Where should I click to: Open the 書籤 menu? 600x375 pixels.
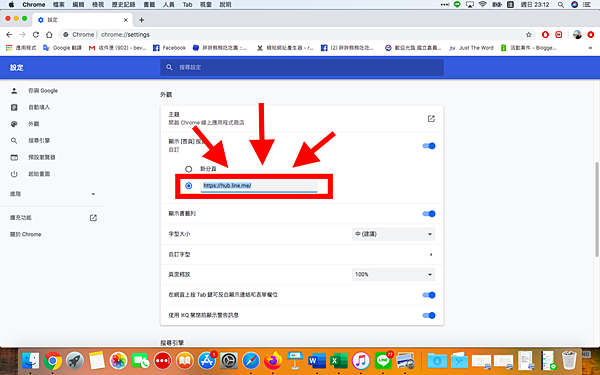149,5
